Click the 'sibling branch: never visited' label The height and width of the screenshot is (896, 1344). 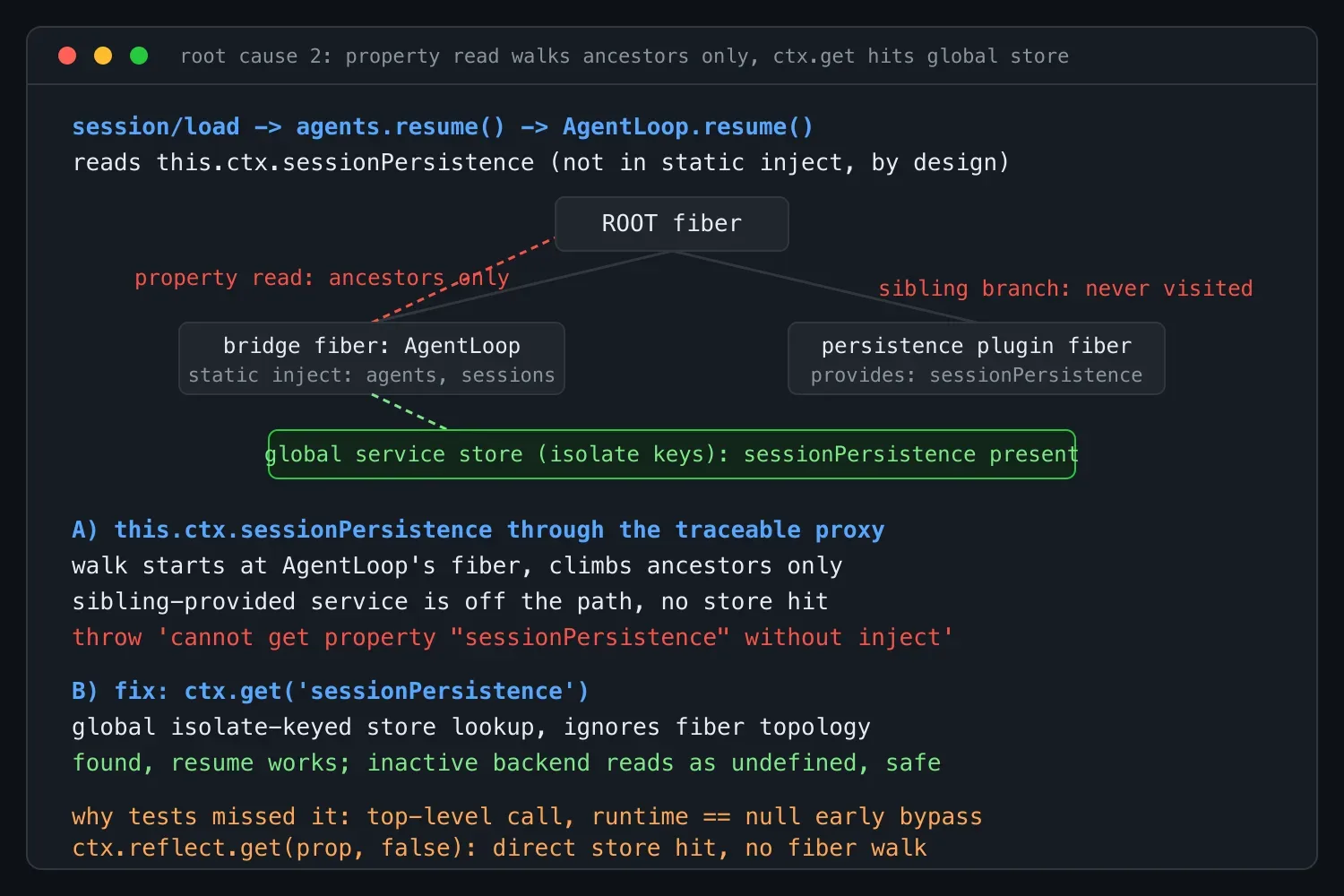click(x=1065, y=289)
